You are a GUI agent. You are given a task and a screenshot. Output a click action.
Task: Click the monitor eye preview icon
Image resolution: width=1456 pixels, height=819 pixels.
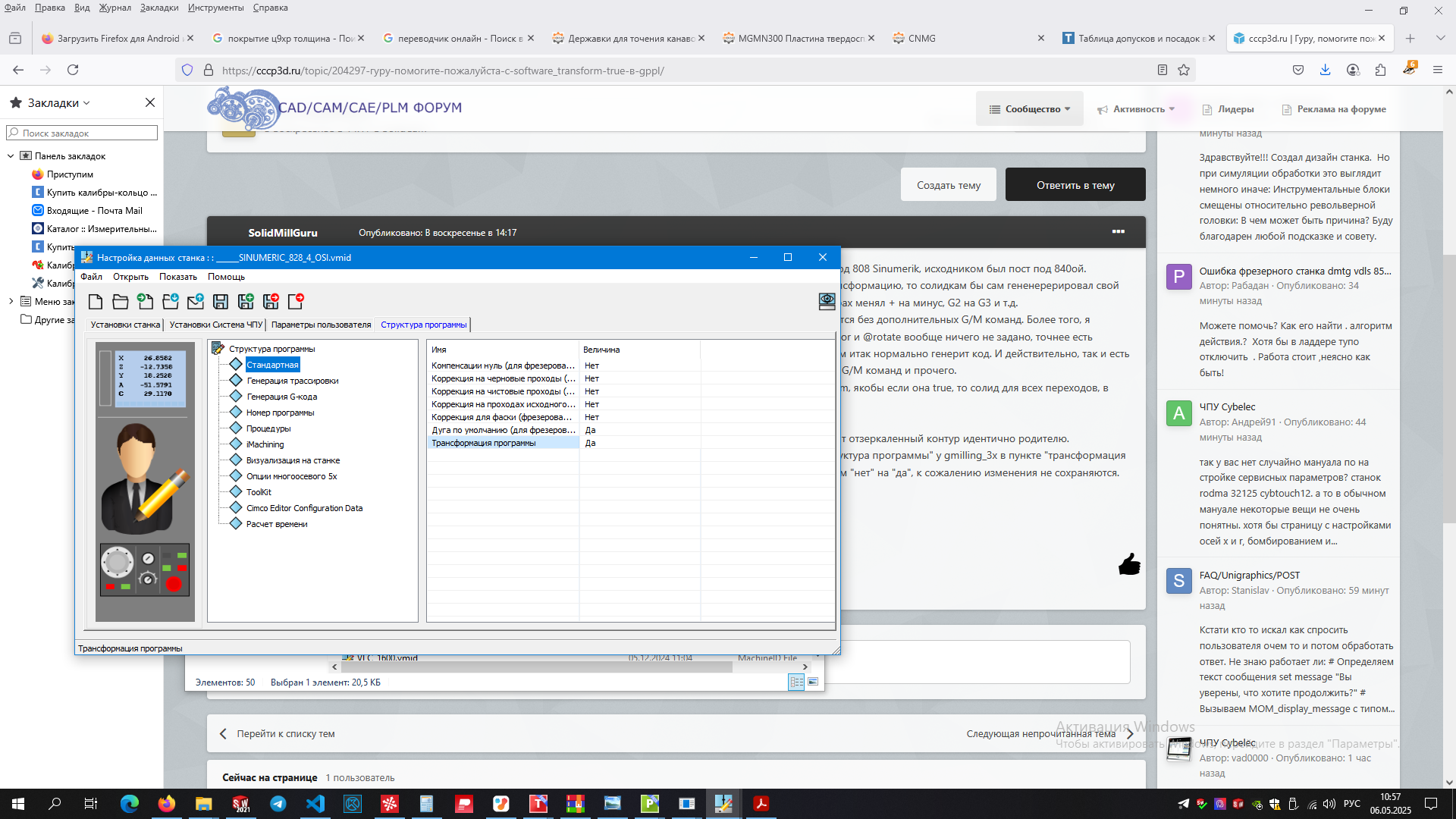tap(827, 302)
